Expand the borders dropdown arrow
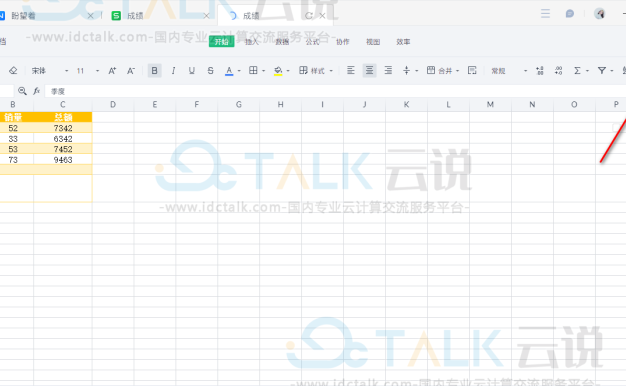626x386 pixels. (263, 71)
